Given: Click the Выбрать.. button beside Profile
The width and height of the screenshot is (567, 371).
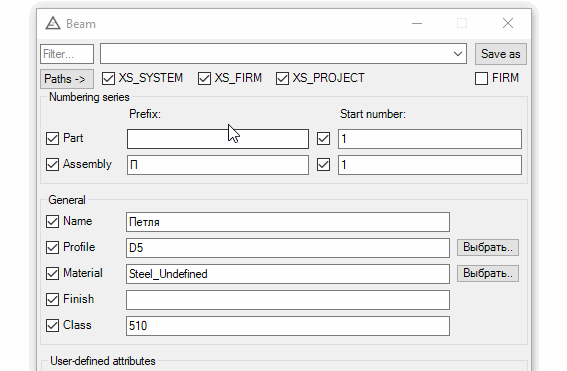Looking at the screenshot, I should pyautogui.click(x=488, y=247).
